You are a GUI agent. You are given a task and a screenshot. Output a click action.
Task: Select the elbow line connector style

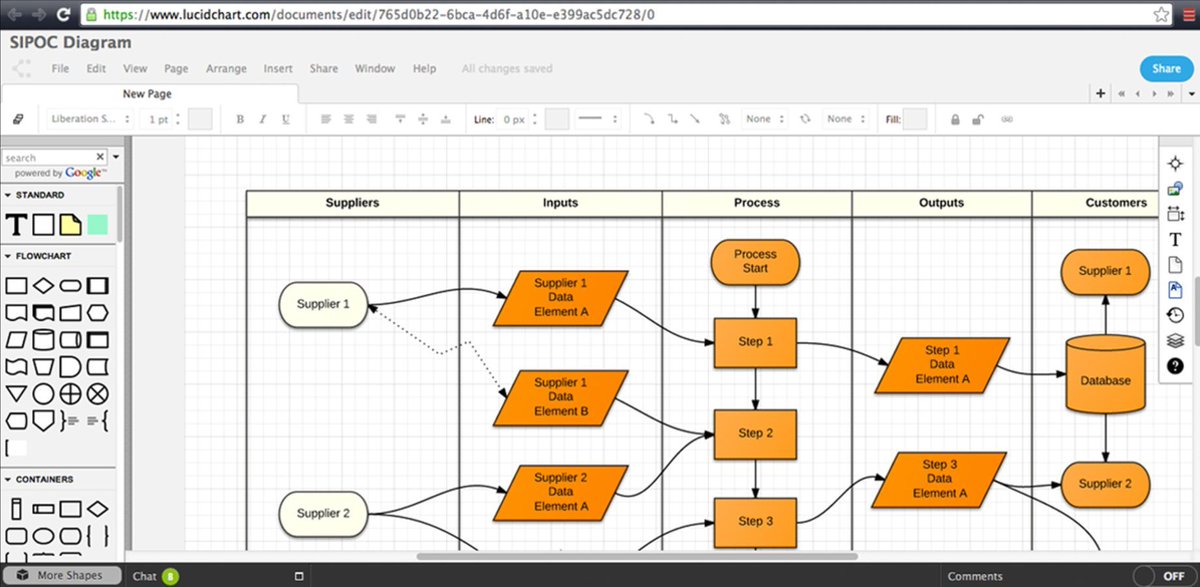coord(673,119)
